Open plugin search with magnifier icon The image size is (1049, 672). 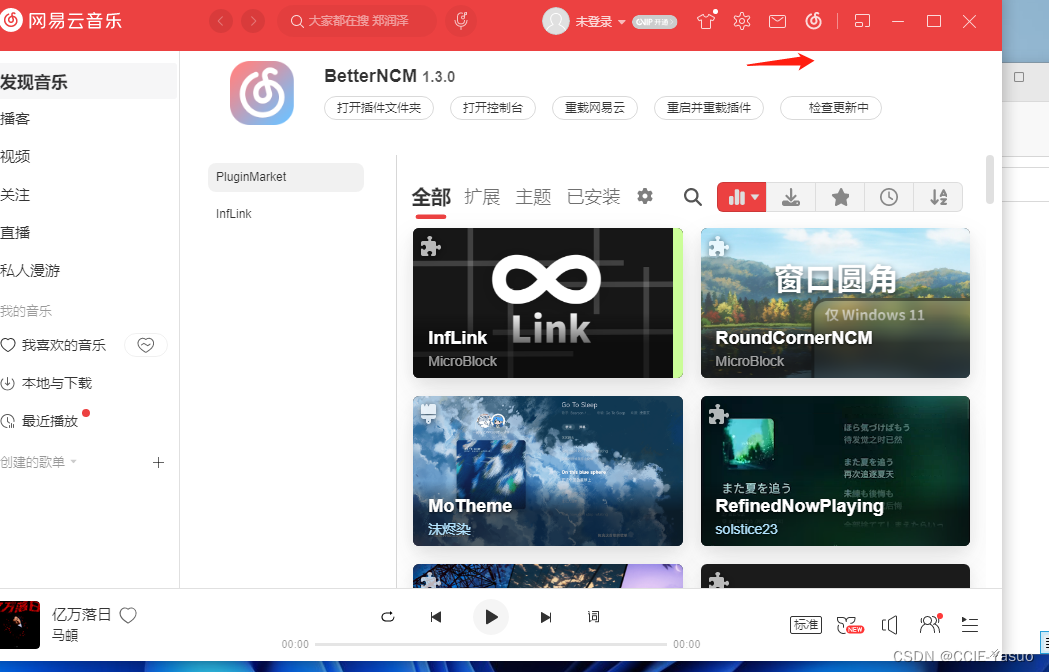(x=692, y=197)
